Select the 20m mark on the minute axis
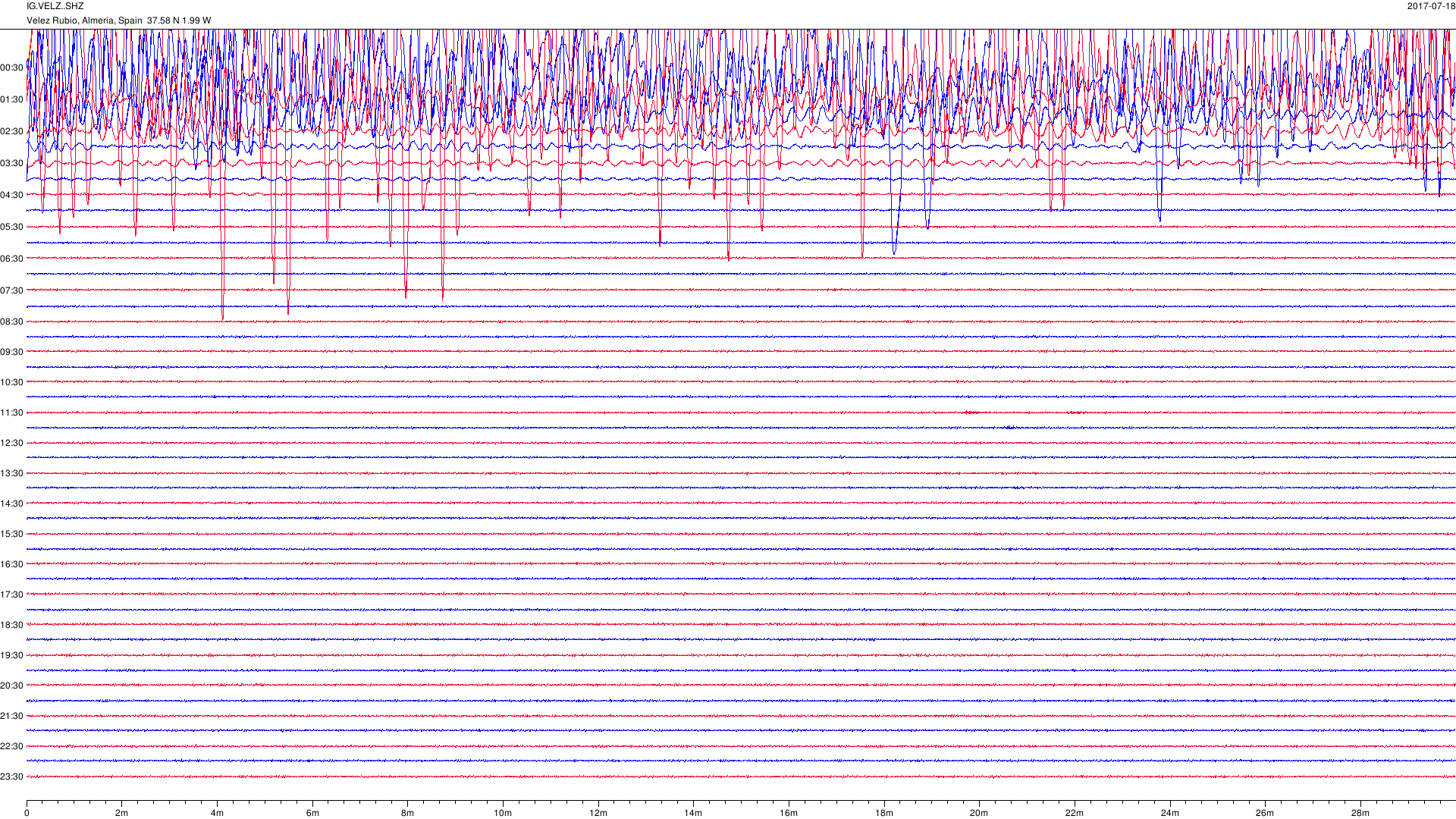1456x819 pixels. [979, 813]
